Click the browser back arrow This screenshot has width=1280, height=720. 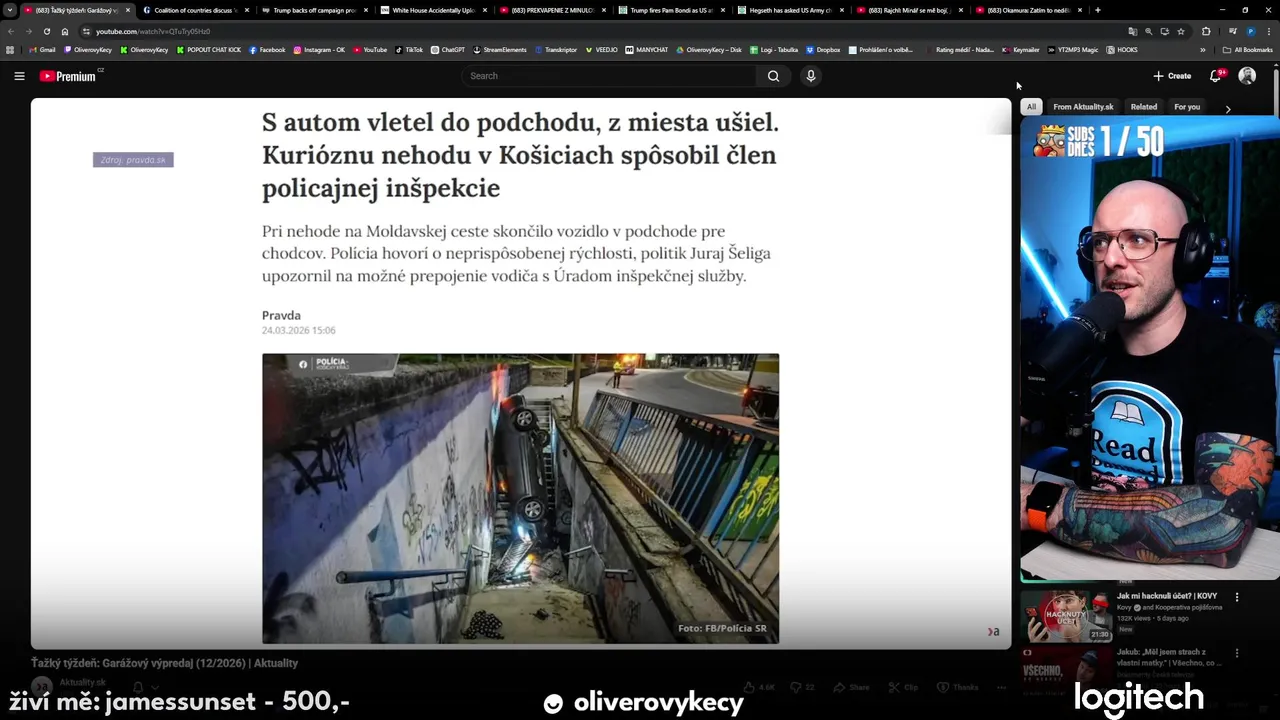[x=11, y=31]
